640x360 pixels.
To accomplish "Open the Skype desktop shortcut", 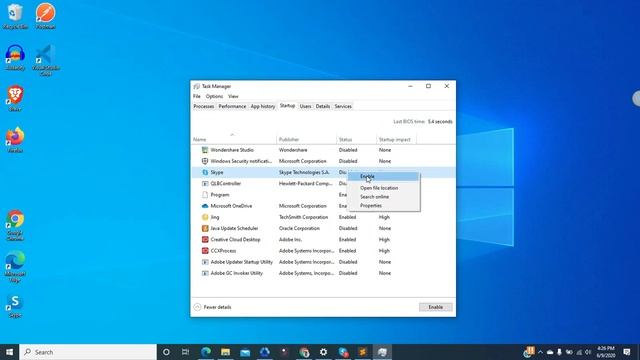I will click(x=15, y=307).
